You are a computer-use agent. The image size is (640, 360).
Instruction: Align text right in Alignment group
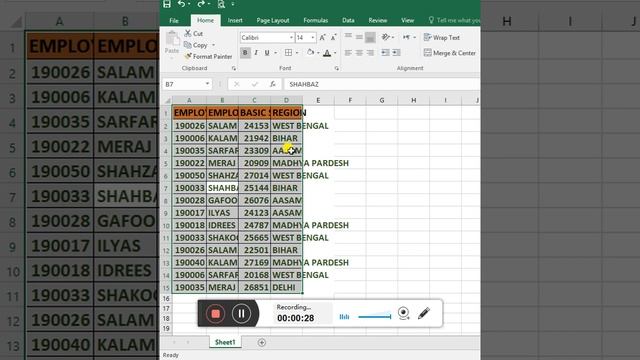point(370,53)
